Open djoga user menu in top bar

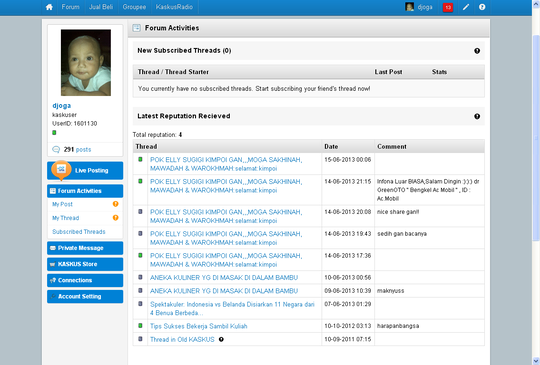click(425, 7)
